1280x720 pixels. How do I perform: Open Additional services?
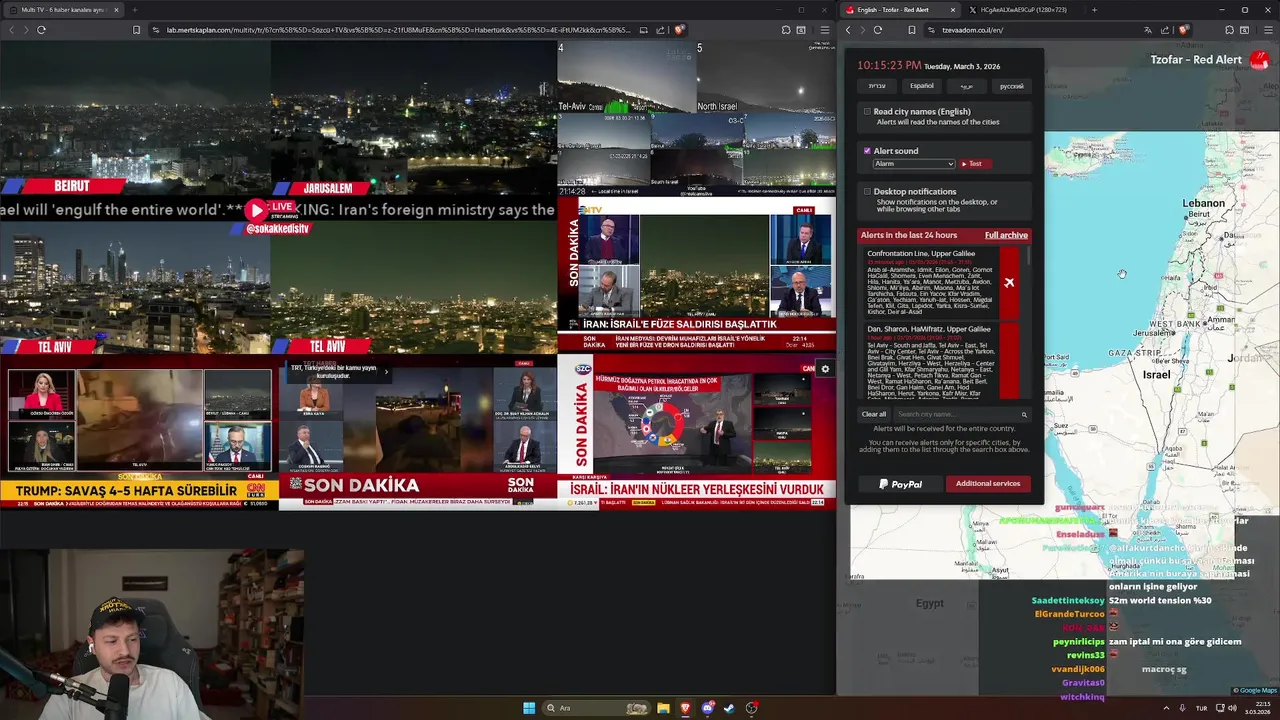988,484
